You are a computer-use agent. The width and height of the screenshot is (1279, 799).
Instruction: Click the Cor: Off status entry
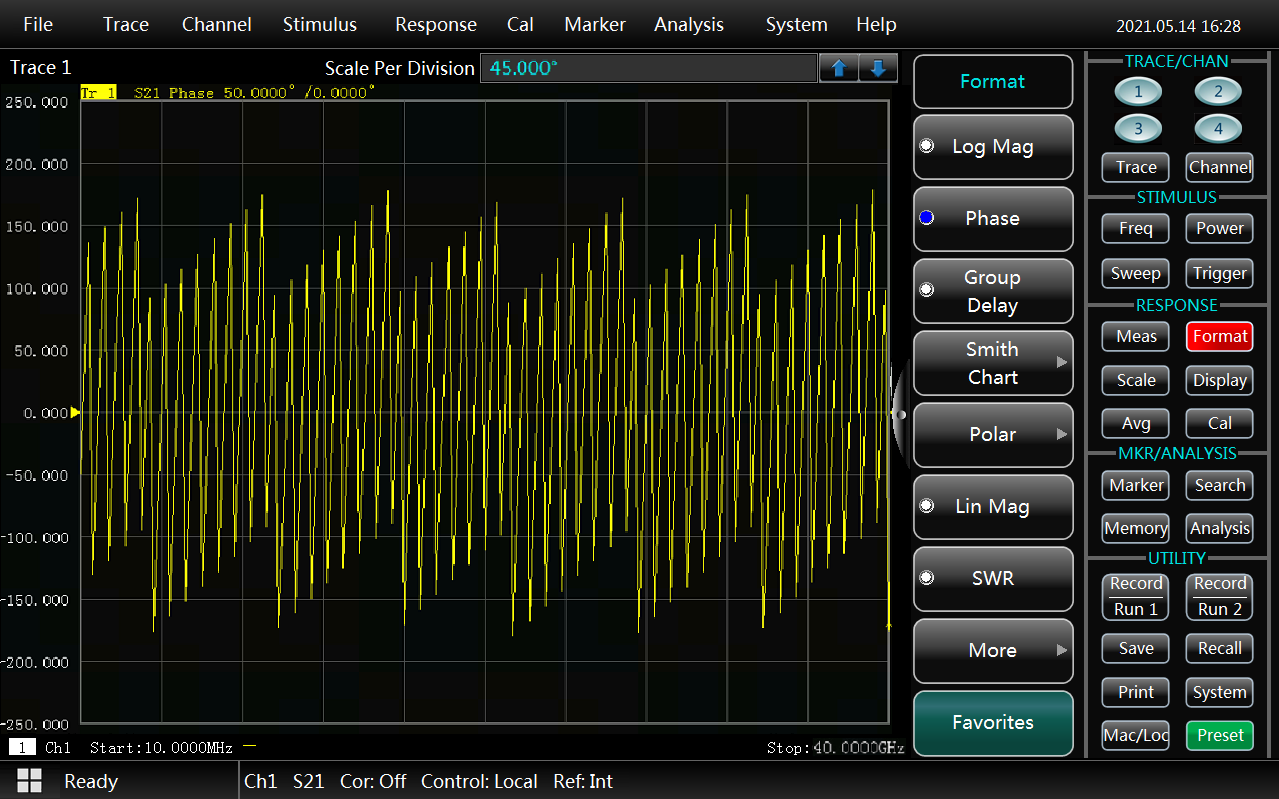373,781
